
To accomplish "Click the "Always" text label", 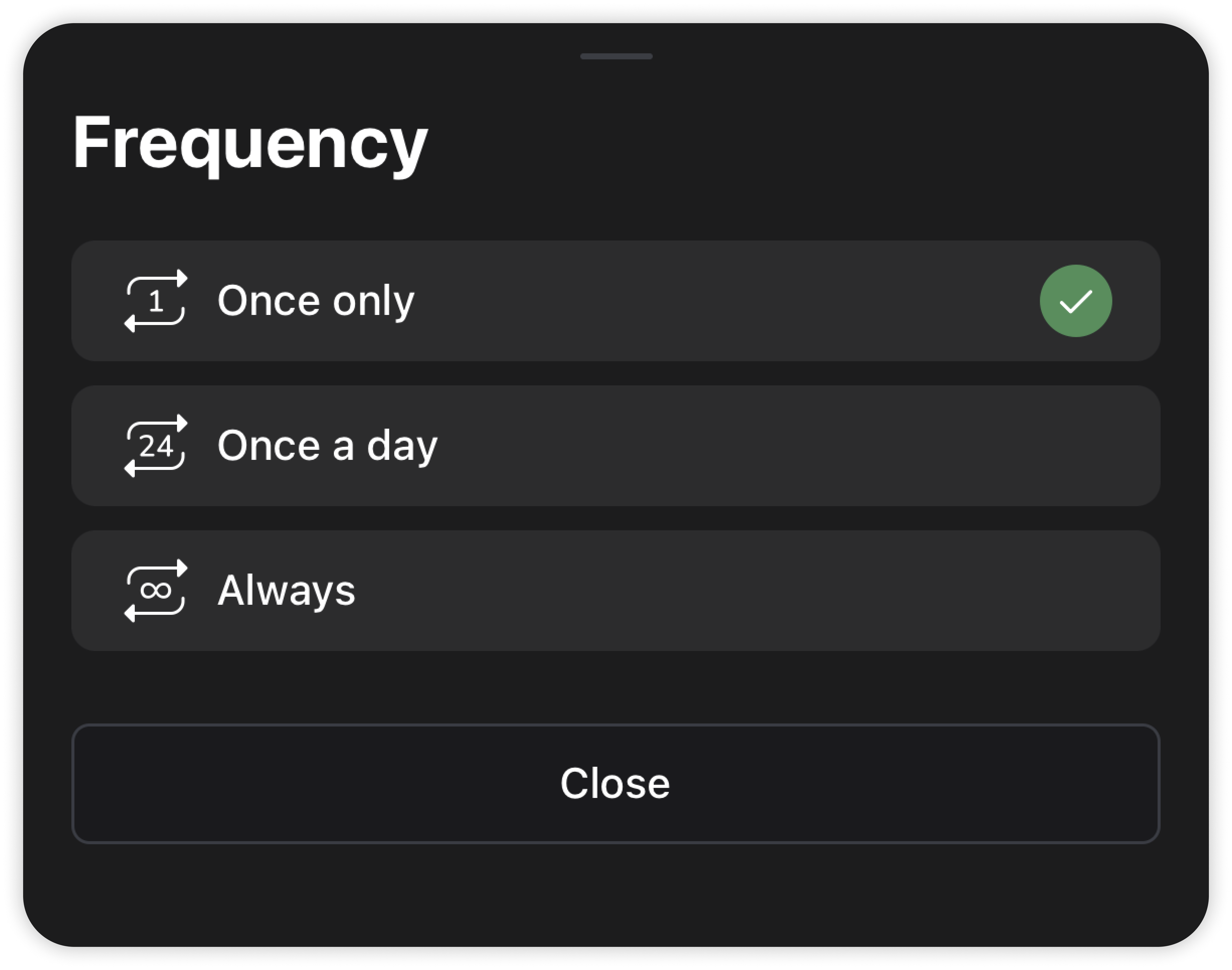I will (x=286, y=591).
